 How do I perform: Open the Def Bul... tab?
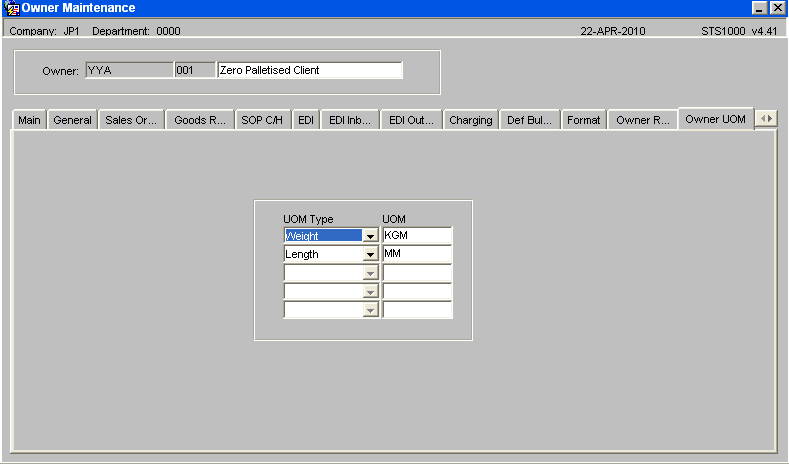[529, 120]
